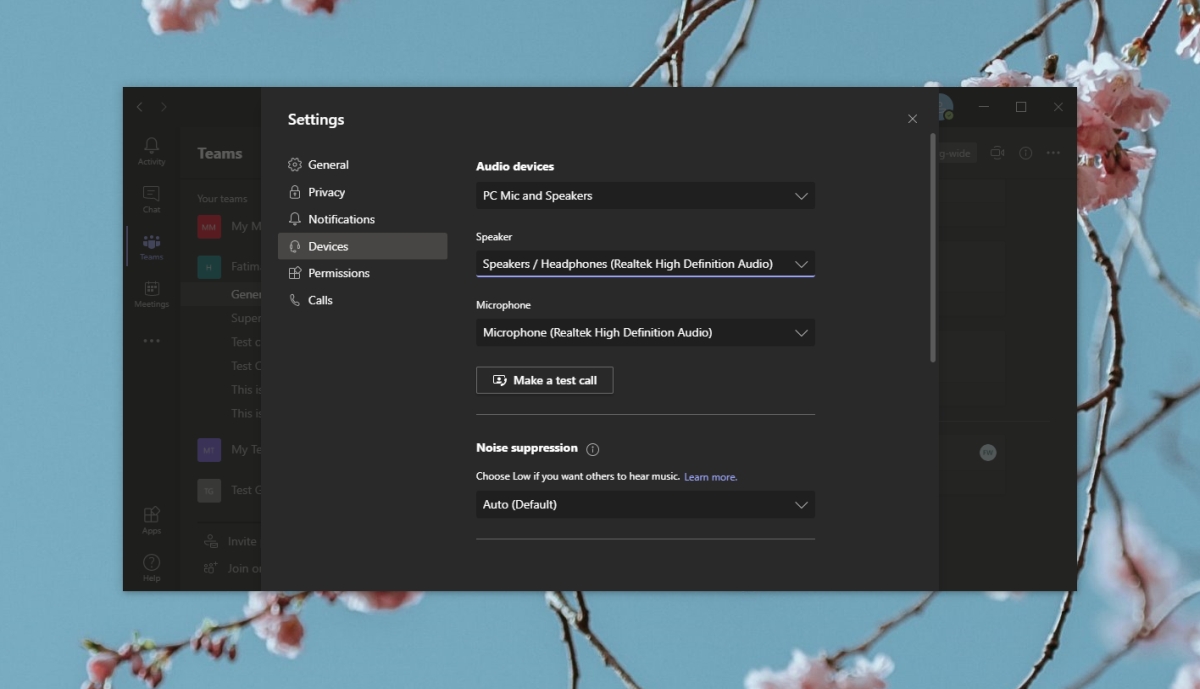Open the Apps store icon

151,520
